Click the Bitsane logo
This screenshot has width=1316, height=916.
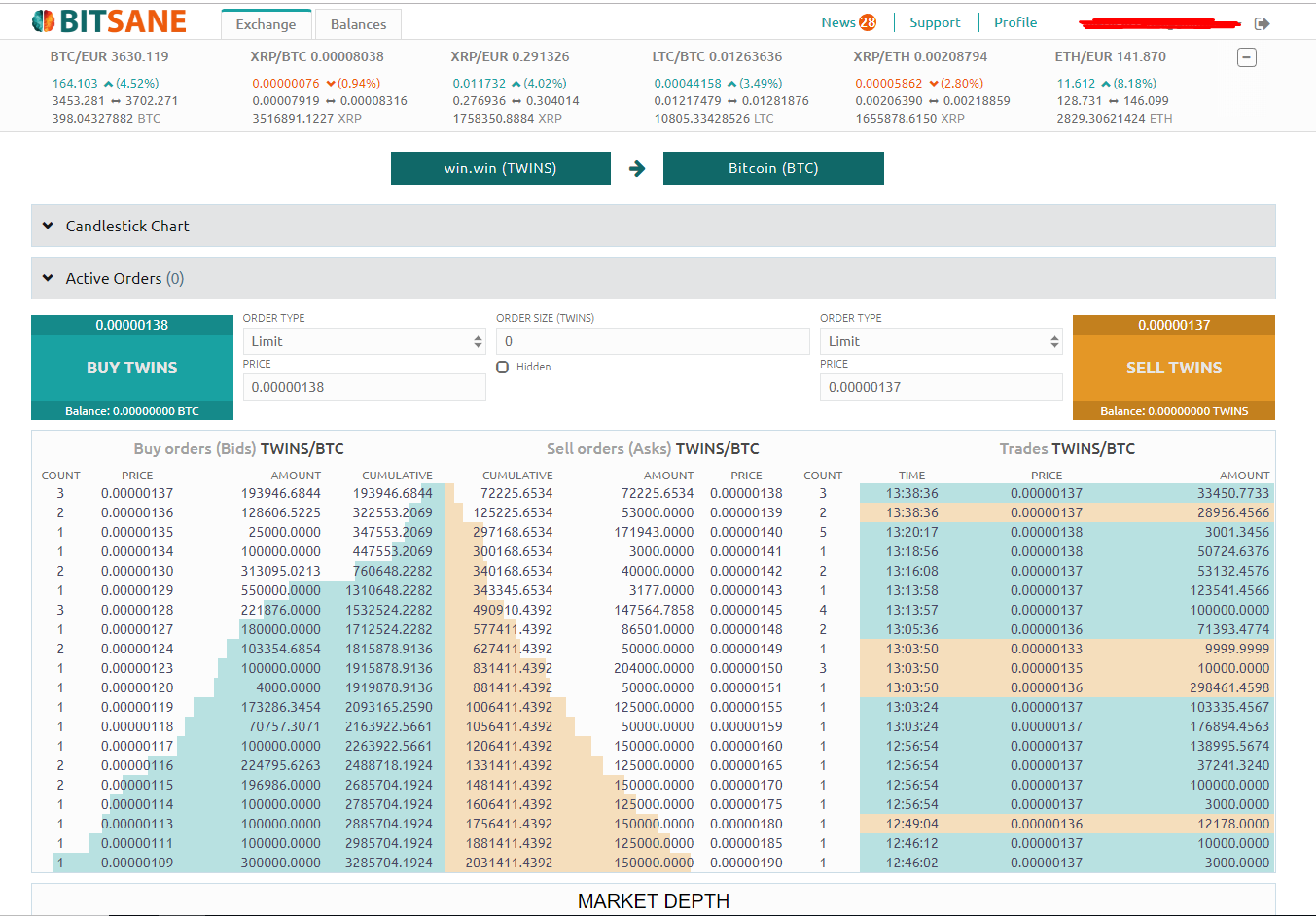107,19
